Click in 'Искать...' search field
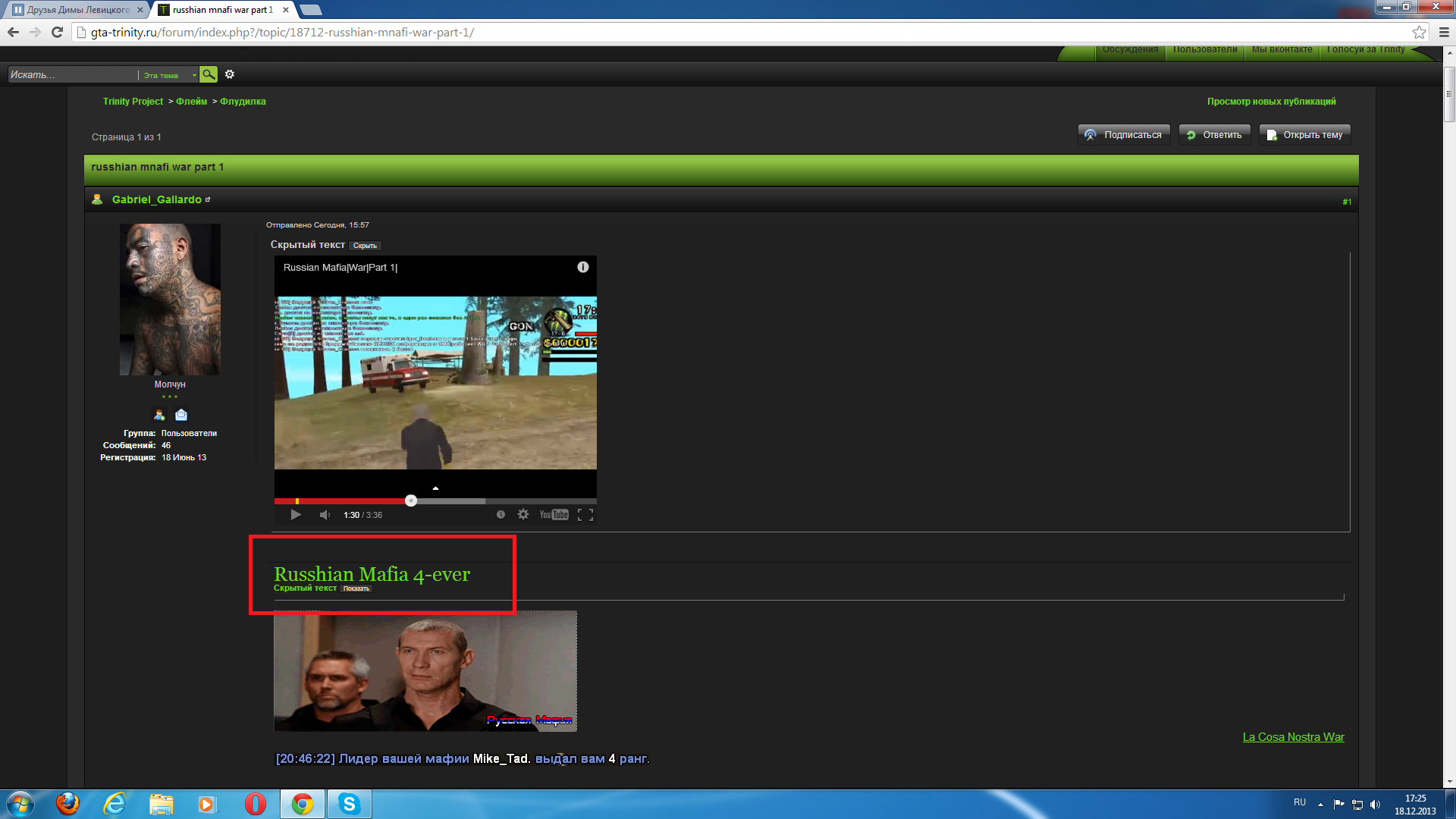The width and height of the screenshot is (1456, 819). [72, 74]
